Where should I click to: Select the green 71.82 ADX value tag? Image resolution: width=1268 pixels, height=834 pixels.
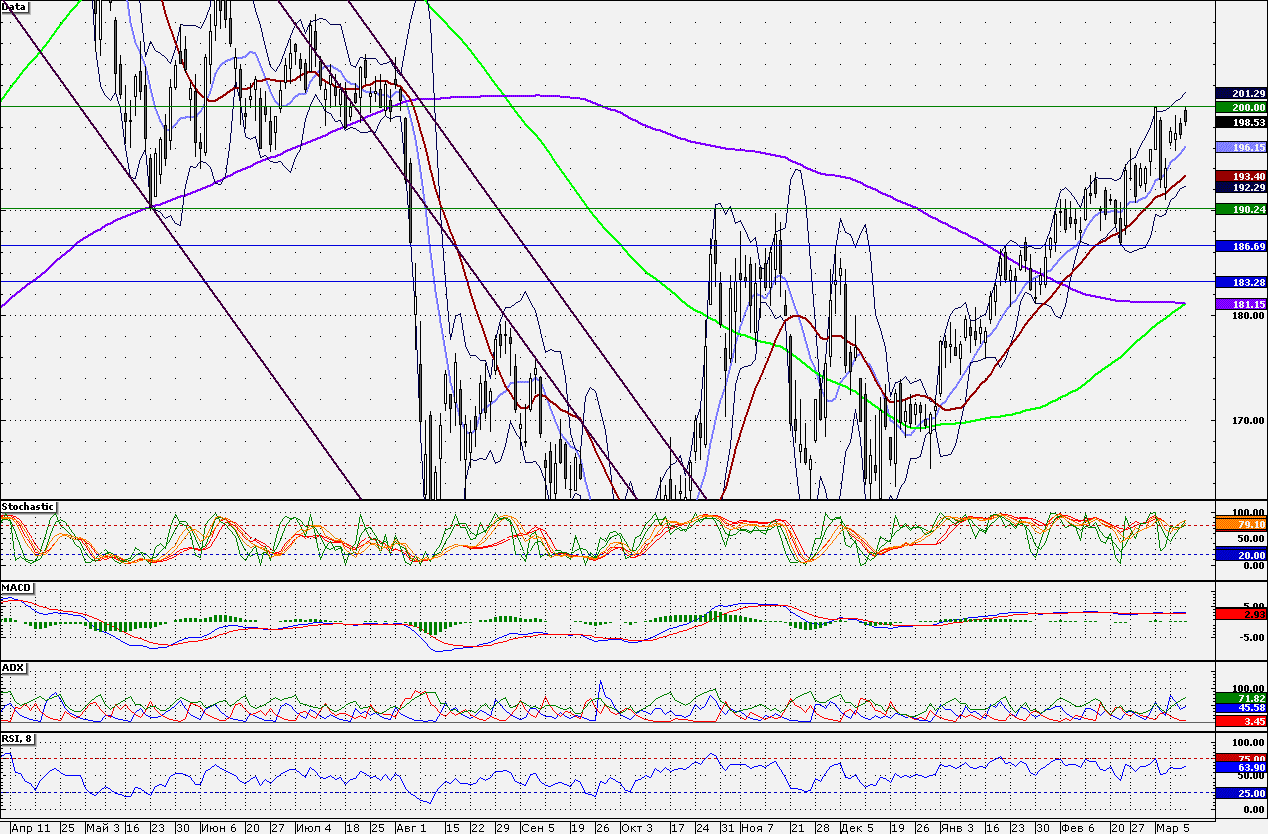point(1241,697)
